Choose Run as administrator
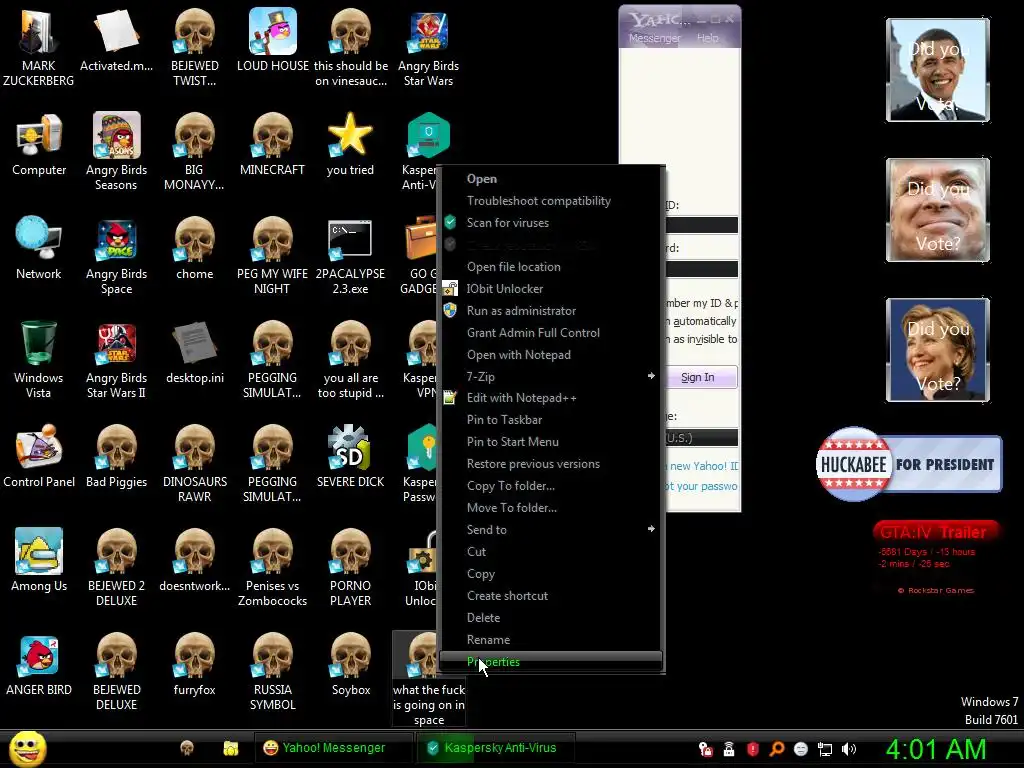 click(x=551, y=311)
